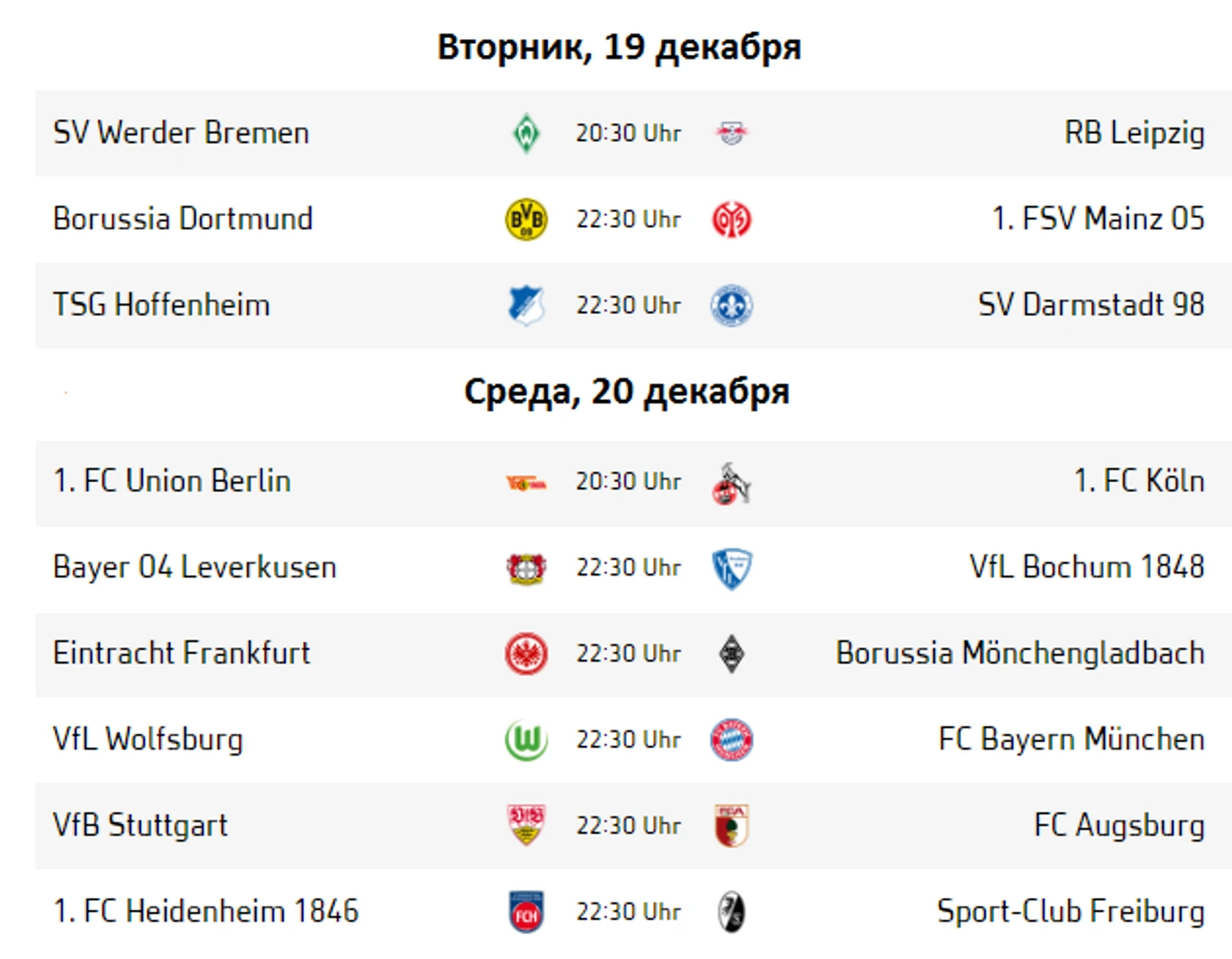Click the Mainz 05 red crest
The image size is (1232, 959).
[x=732, y=219]
